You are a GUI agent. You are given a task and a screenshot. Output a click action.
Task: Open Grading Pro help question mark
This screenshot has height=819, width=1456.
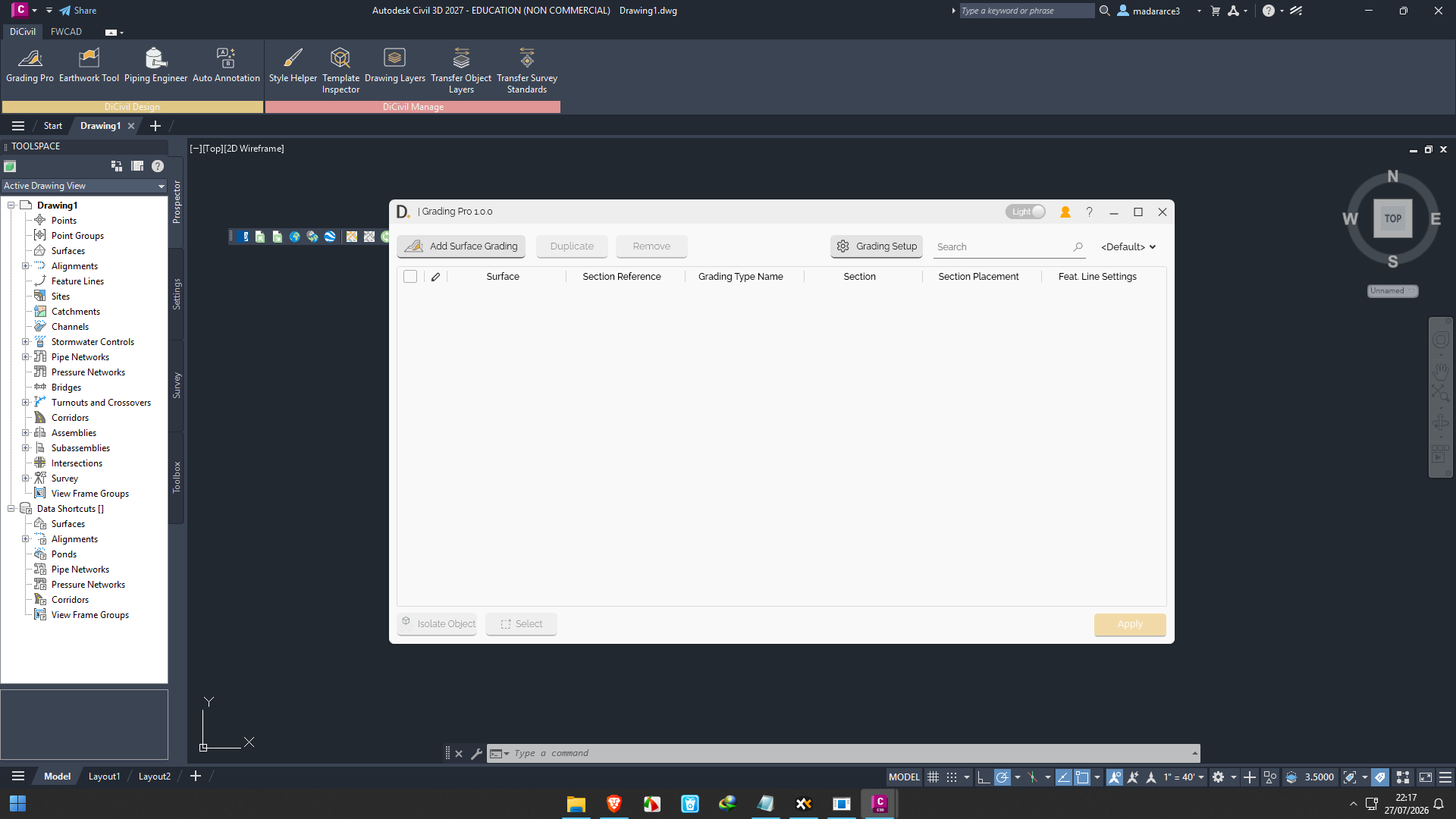[x=1089, y=212]
